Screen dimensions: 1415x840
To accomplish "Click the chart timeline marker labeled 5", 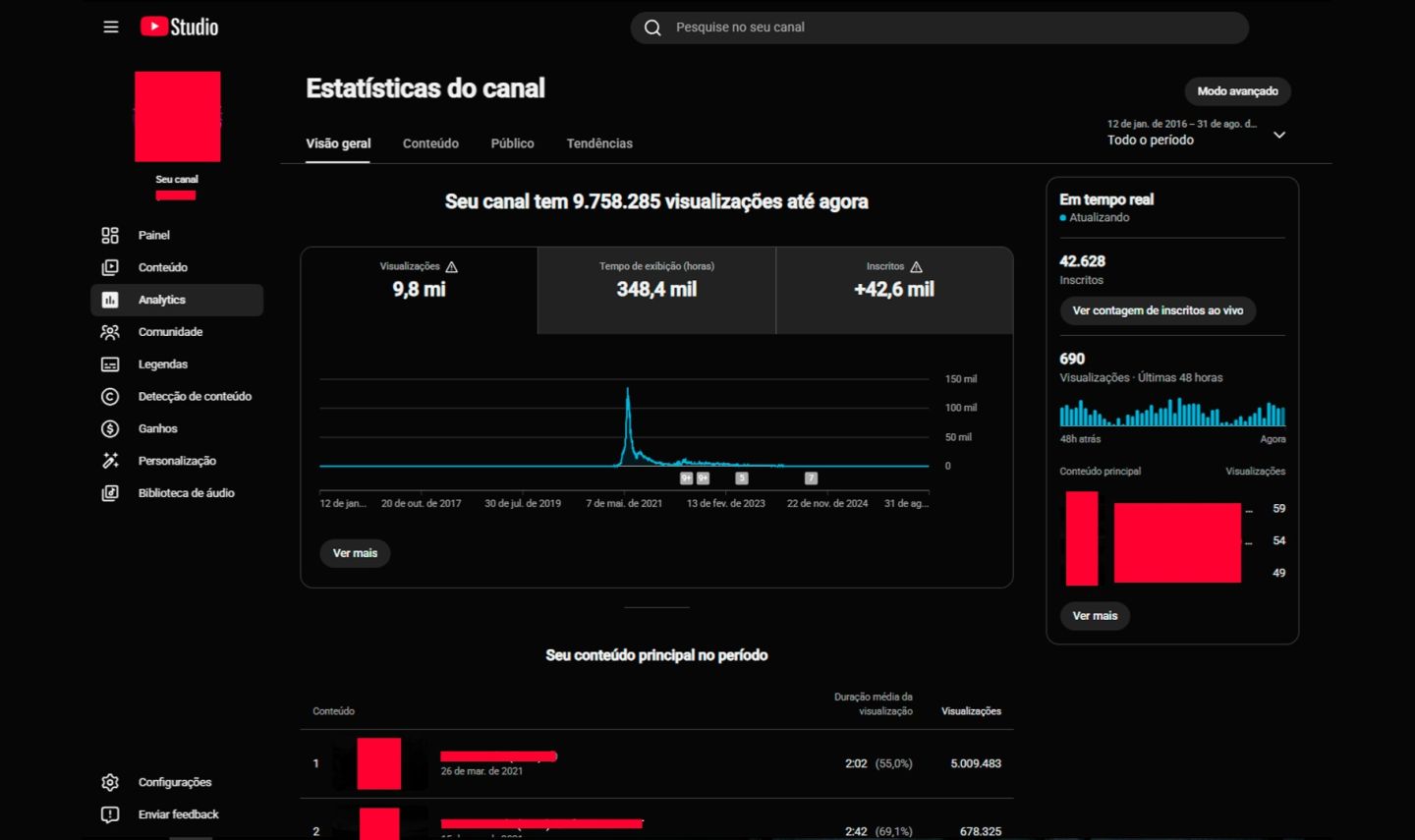I will [x=742, y=478].
